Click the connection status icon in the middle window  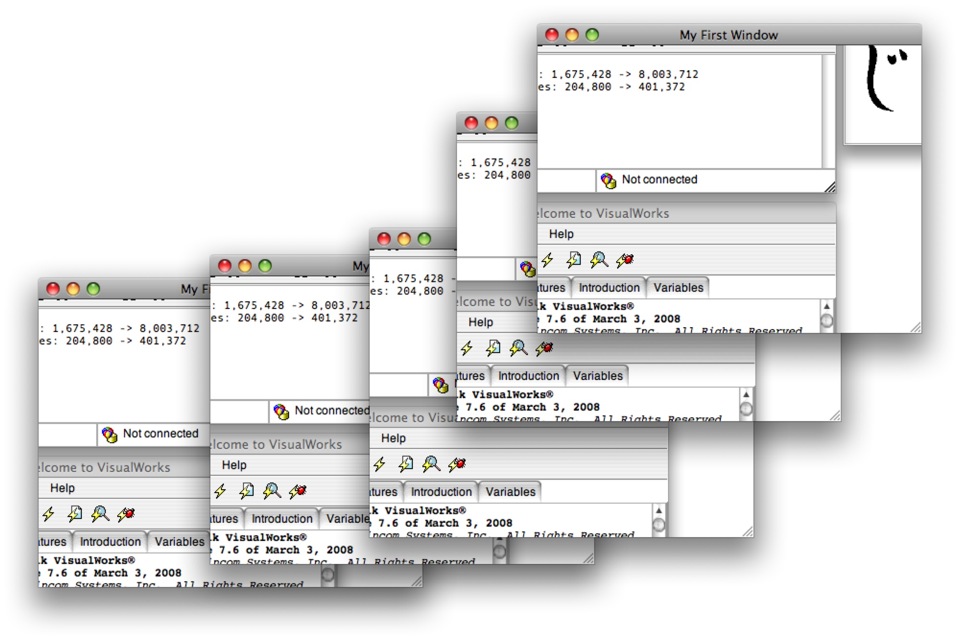pos(440,385)
